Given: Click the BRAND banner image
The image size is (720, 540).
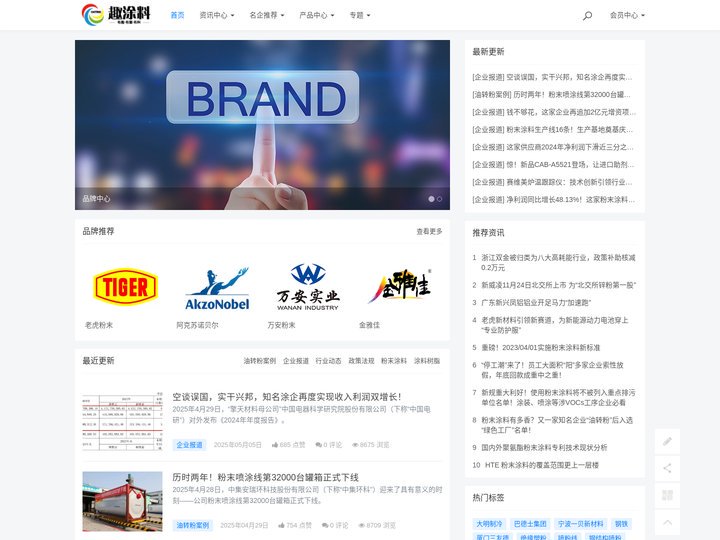Looking at the screenshot, I should point(262,125).
